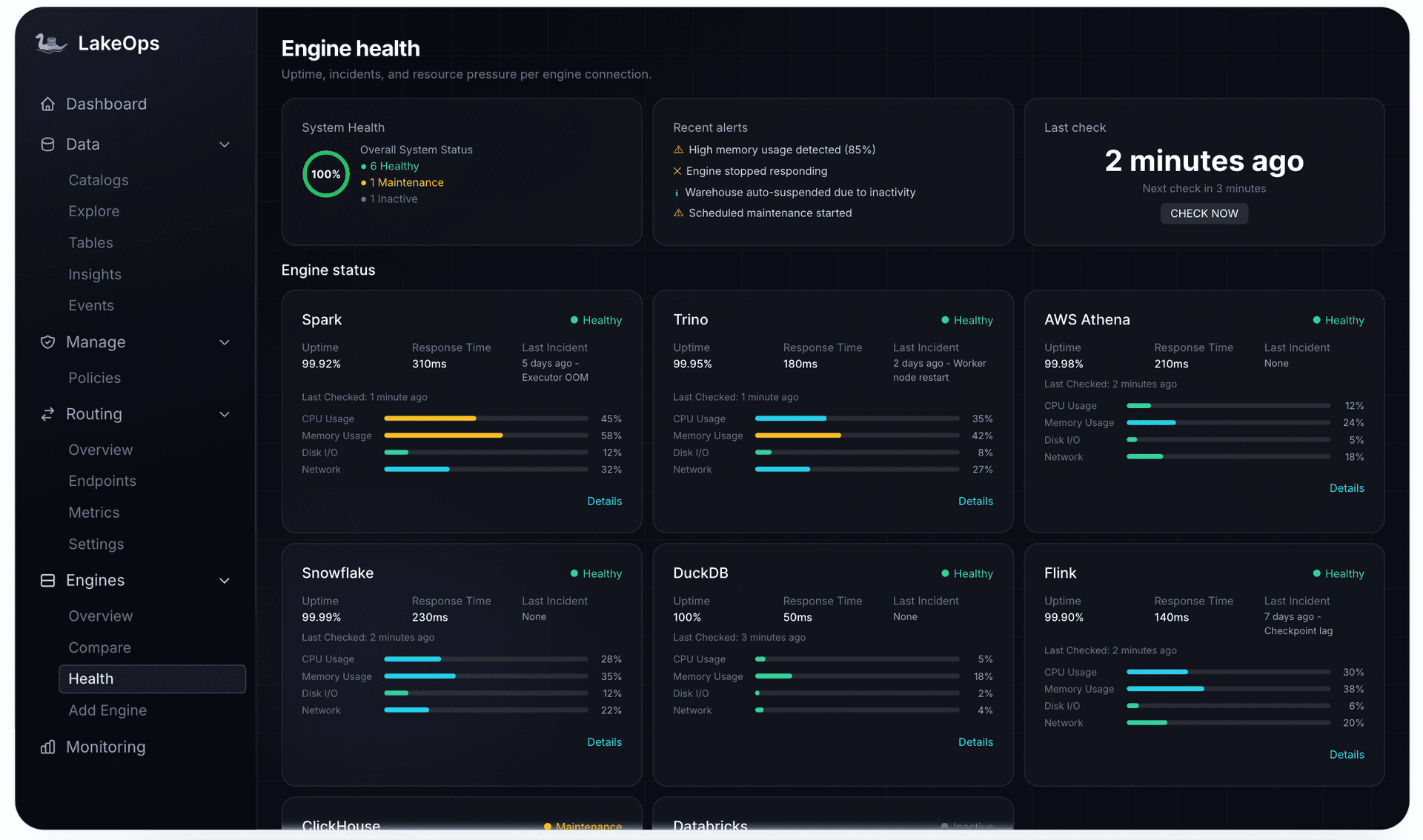Open the Monitoring section
This screenshot has height=840, width=1423.
point(106,747)
